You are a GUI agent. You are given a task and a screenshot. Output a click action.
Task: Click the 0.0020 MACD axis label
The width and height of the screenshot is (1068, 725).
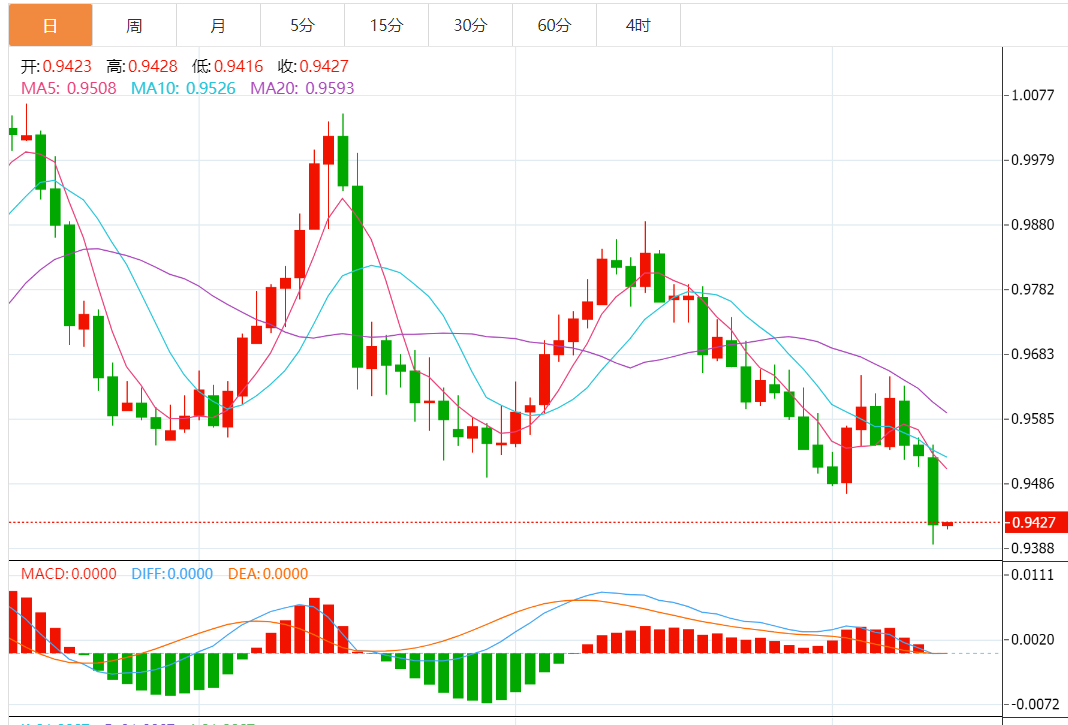[x=1034, y=639]
